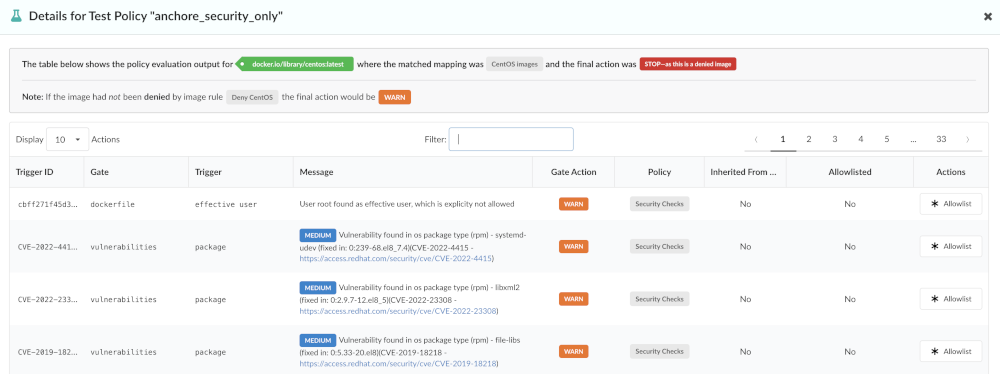Allowlist the CVE-2019-18218 file-libs finding
The width and height of the screenshot is (1000, 374).
(x=951, y=351)
